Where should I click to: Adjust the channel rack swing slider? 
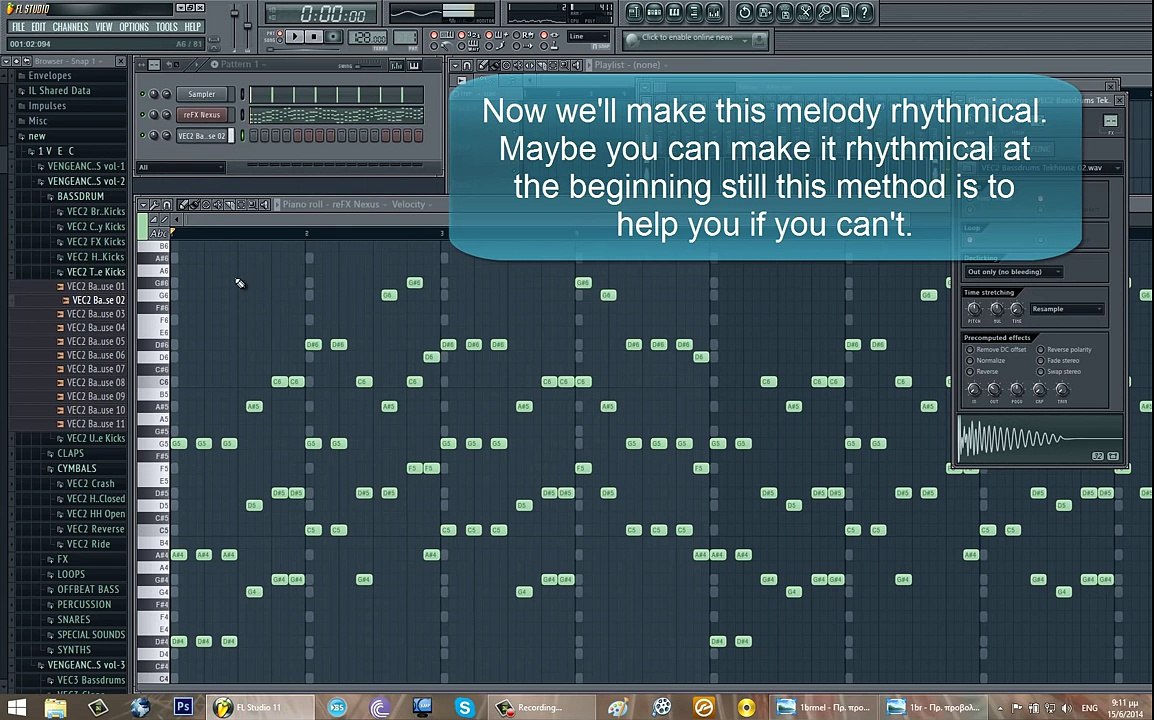point(369,66)
